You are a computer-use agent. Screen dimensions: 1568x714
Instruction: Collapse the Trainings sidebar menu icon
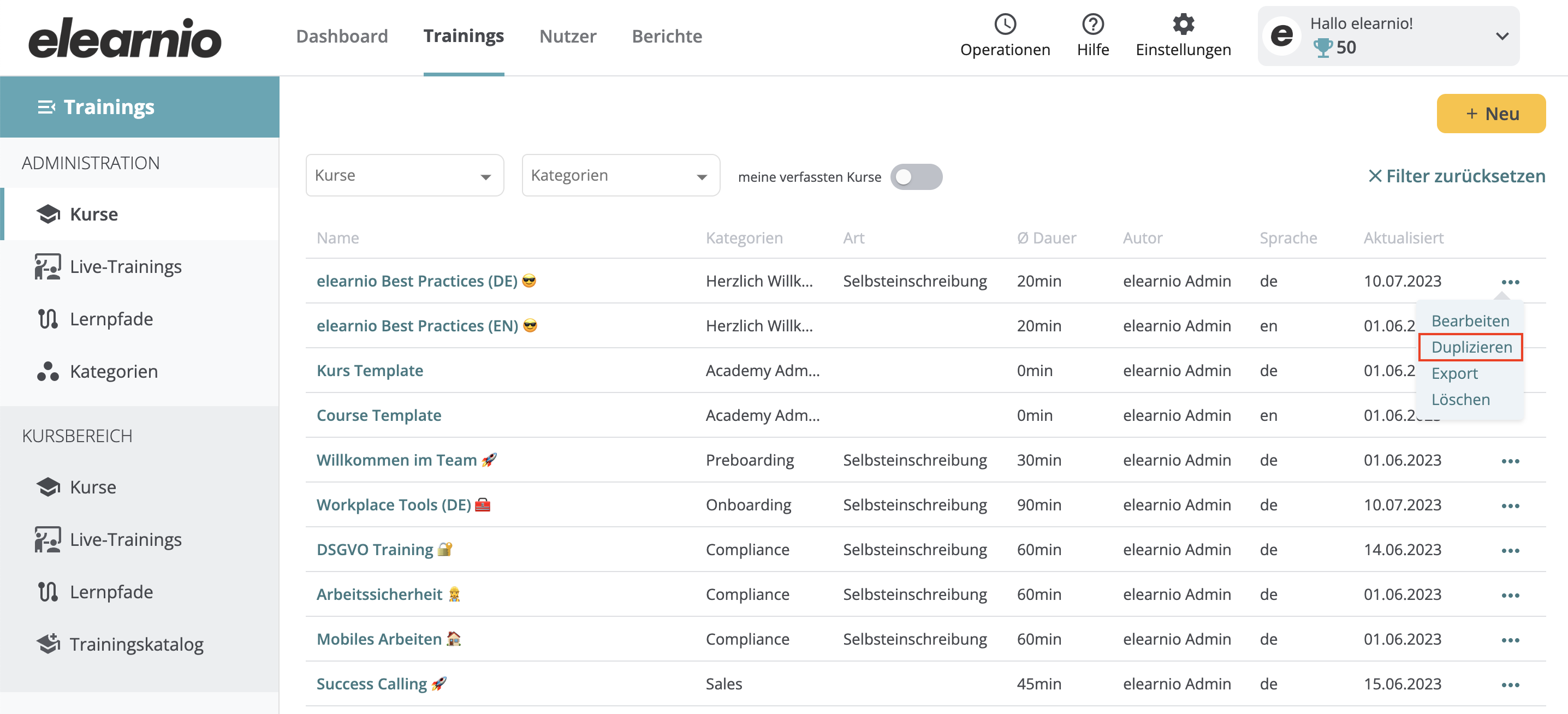(46, 107)
